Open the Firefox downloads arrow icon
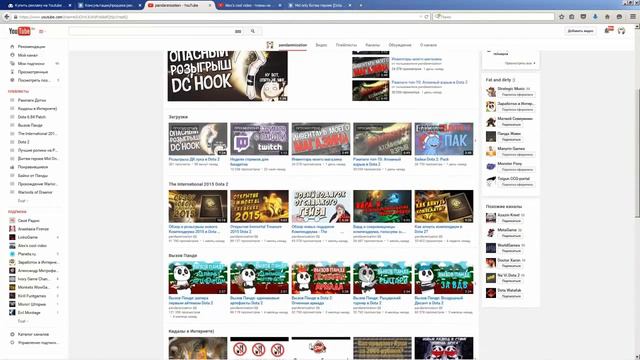 pyautogui.click(x=595, y=17)
